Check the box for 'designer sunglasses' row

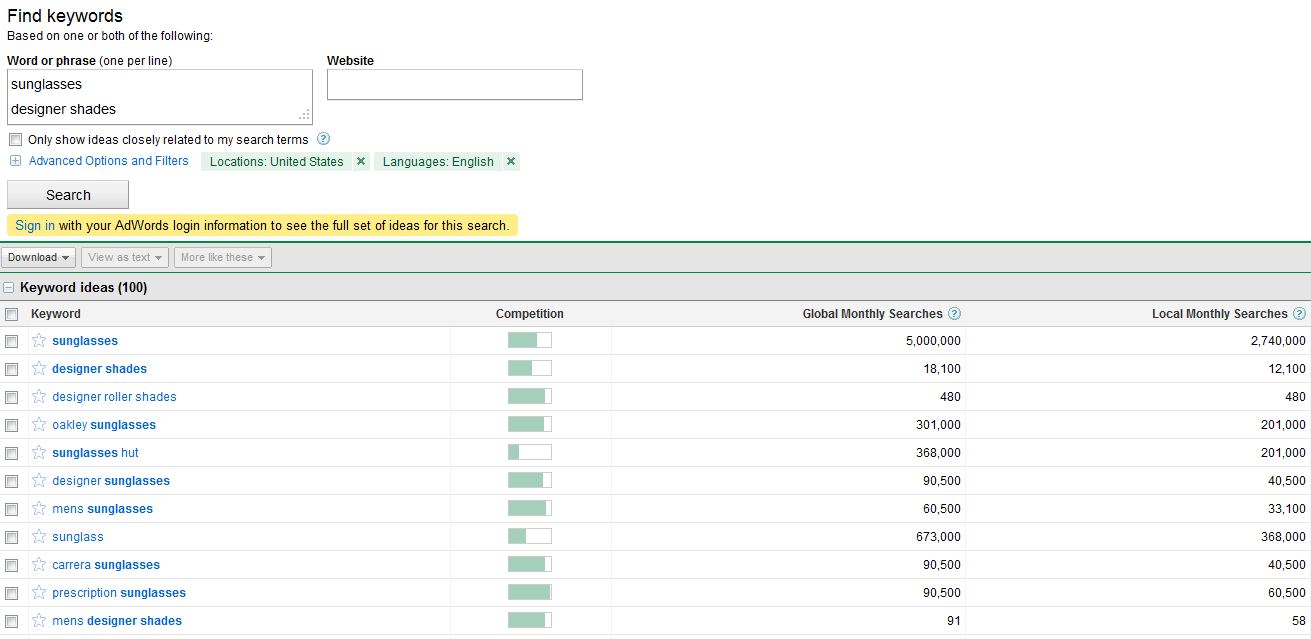12,481
